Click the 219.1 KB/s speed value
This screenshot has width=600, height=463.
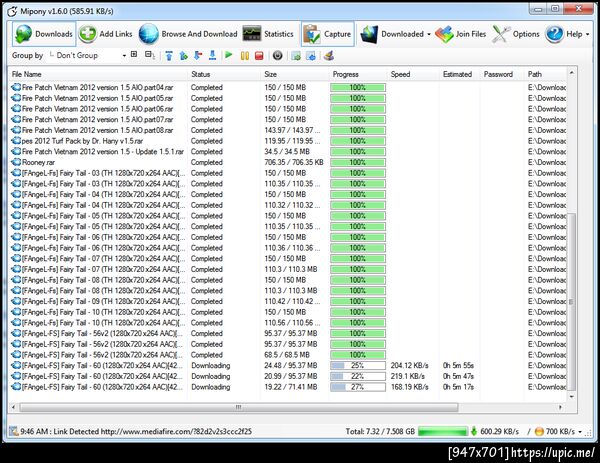[408, 377]
